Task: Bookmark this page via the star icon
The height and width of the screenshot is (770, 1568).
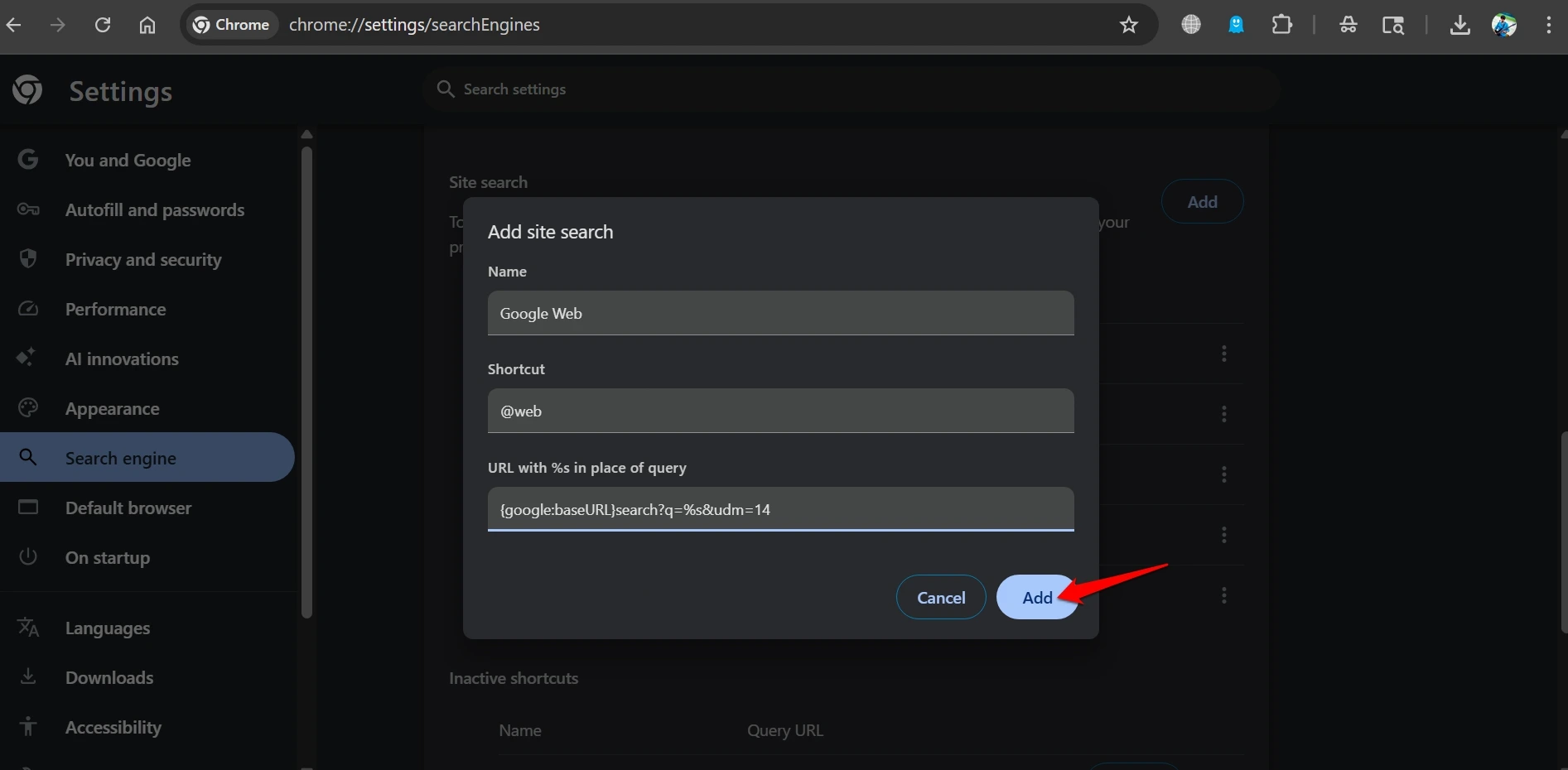Action: 1129,25
